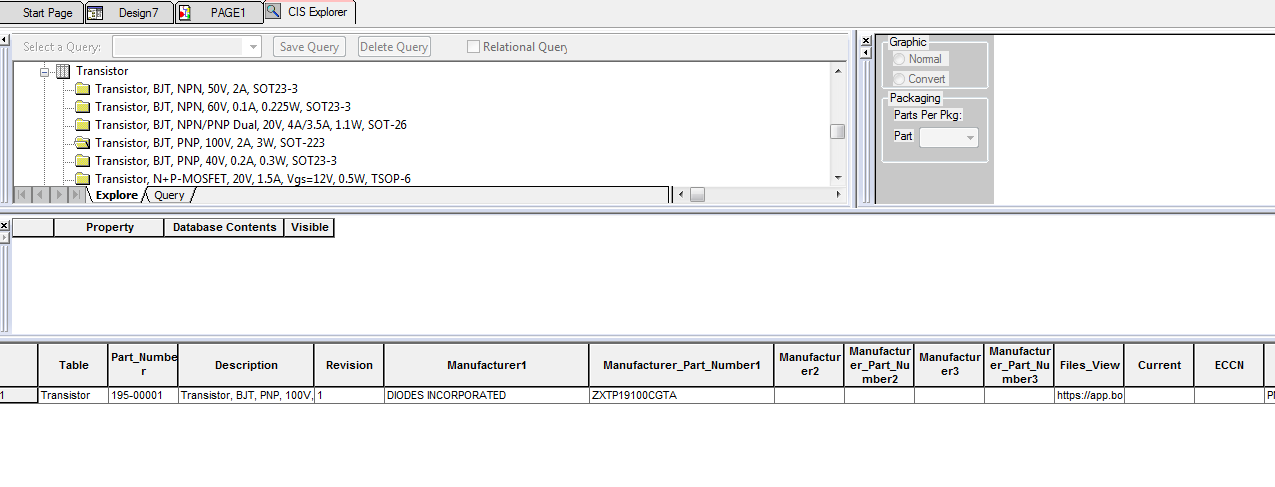The height and width of the screenshot is (487, 1275).
Task: Select folder icon for PNP 40V 0.2A transistor
Action: tap(82, 161)
